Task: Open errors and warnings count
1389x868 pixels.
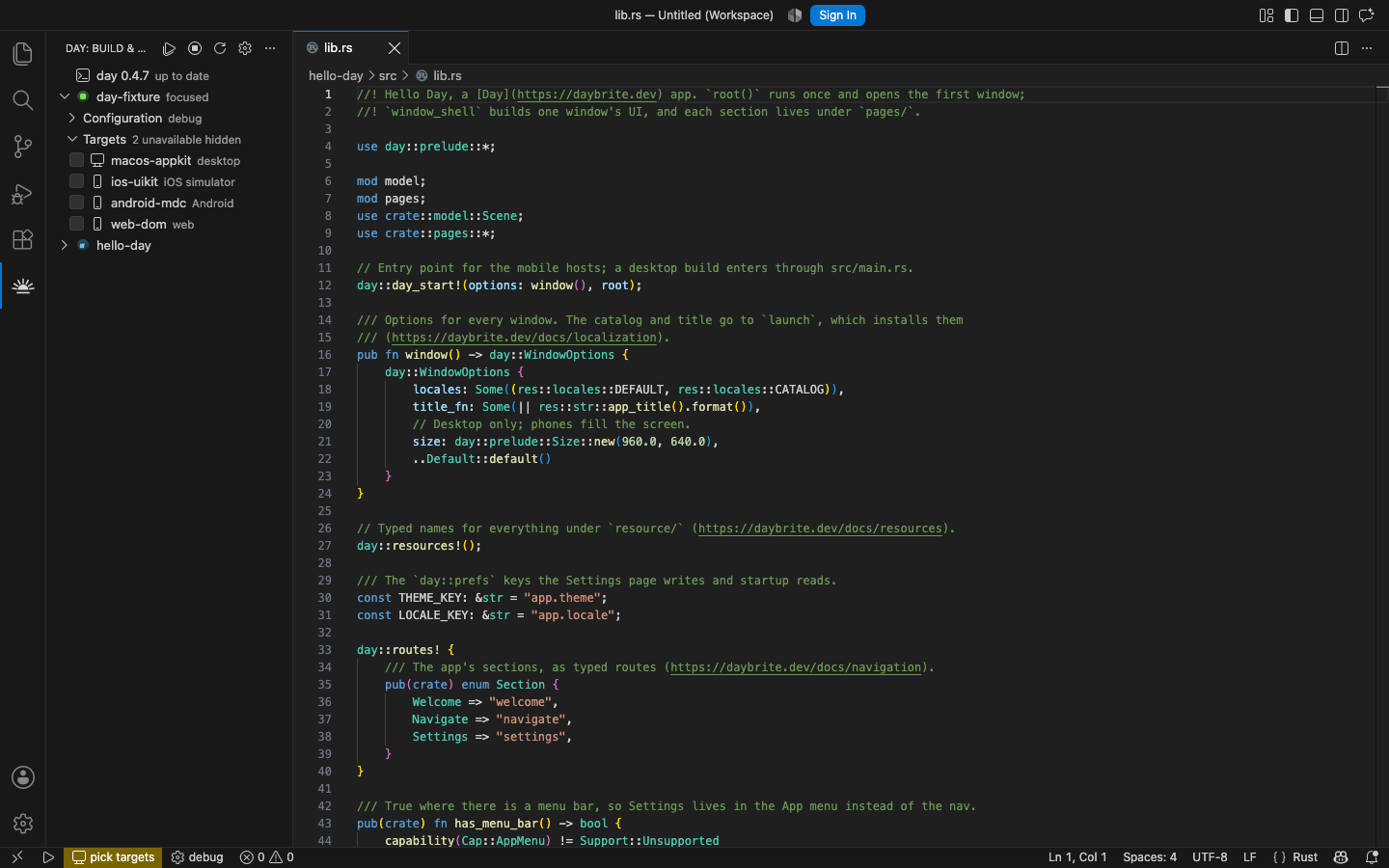Action: click(x=266, y=857)
